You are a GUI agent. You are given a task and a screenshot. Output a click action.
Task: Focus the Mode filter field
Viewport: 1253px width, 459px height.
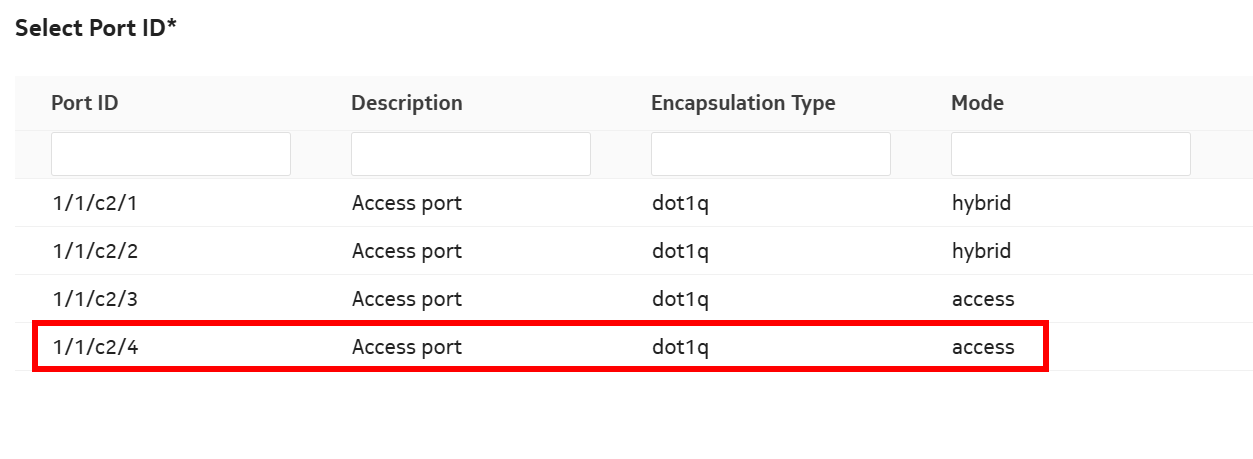click(x=1071, y=155)
